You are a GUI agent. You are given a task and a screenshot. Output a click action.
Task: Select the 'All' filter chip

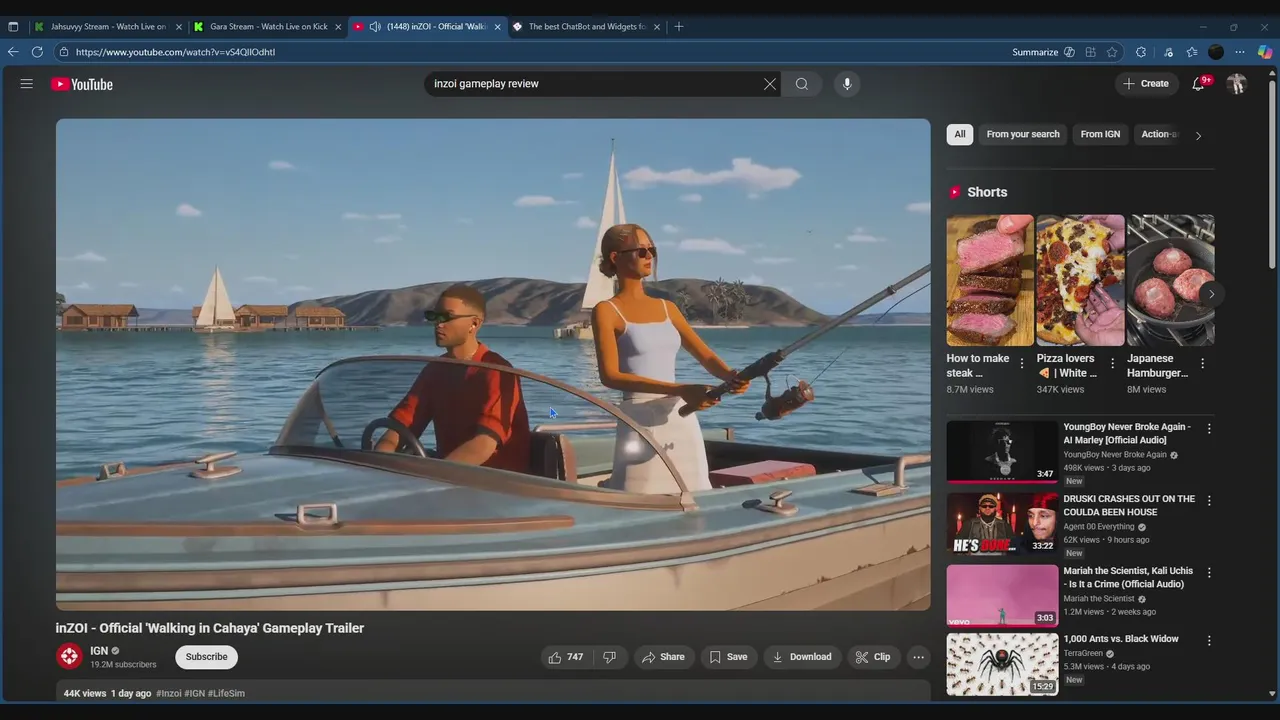960,134
